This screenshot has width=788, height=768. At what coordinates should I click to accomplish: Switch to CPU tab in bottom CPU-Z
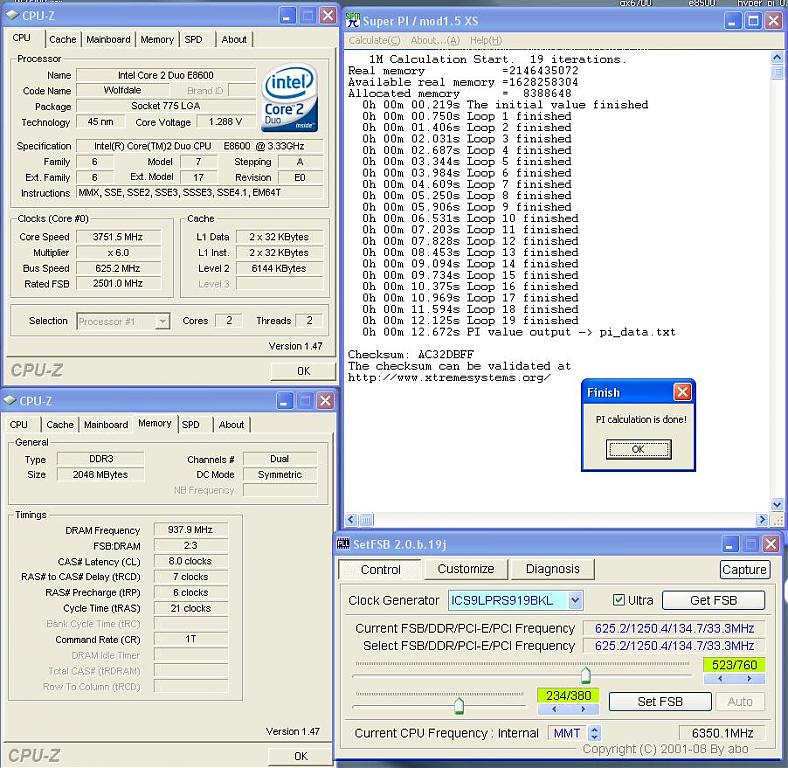click(19, 424)
